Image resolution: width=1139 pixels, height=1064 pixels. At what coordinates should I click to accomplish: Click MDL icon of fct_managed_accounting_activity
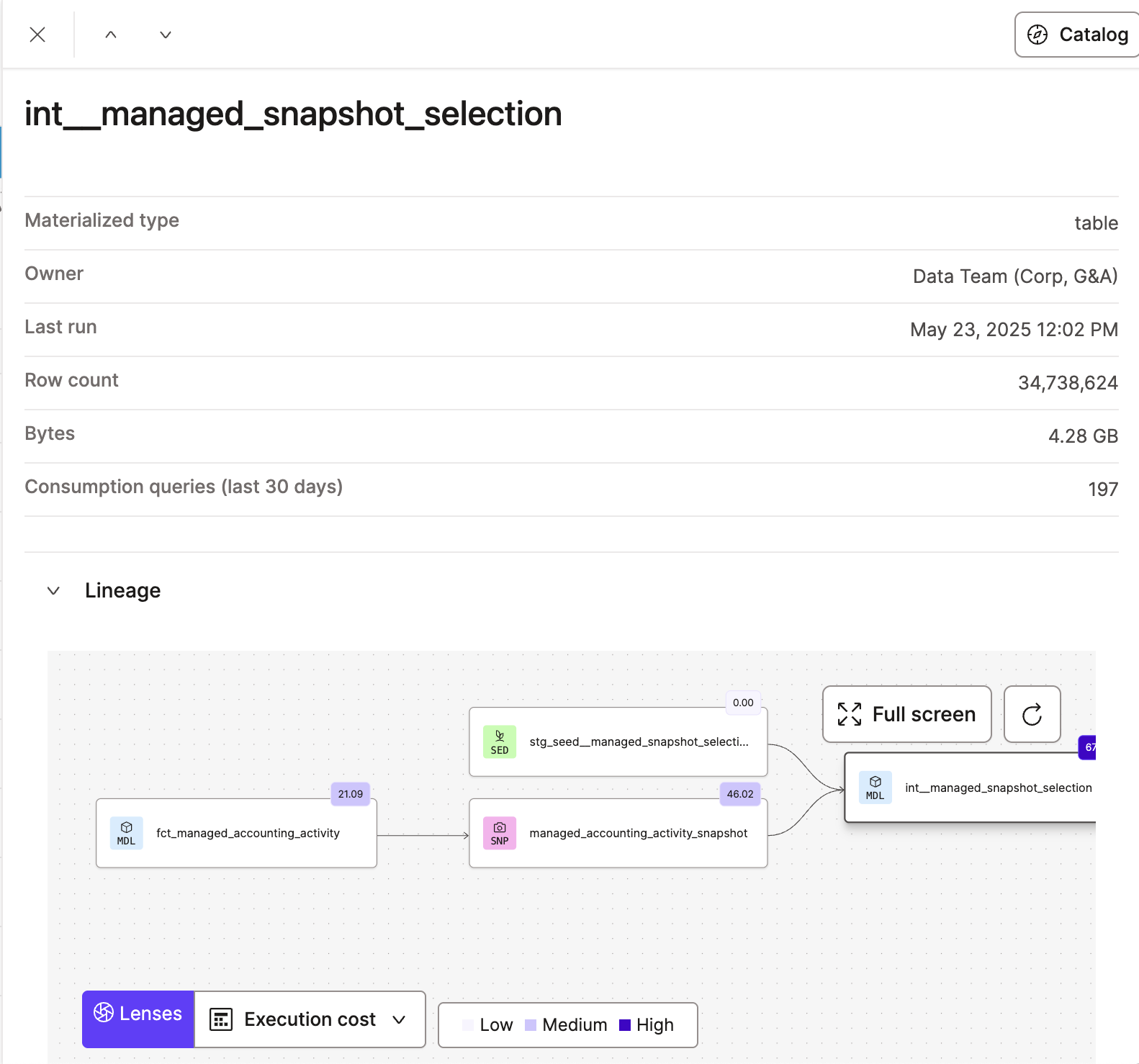coord(126,833)
